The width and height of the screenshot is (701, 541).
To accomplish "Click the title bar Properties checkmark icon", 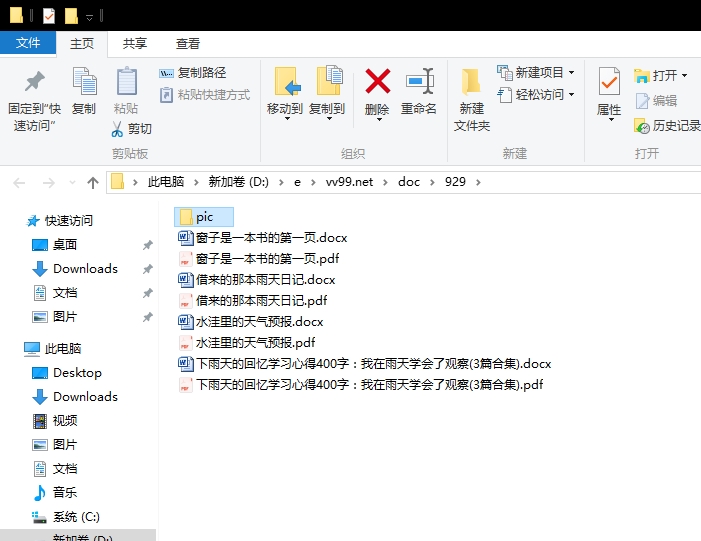I will 48,16.
